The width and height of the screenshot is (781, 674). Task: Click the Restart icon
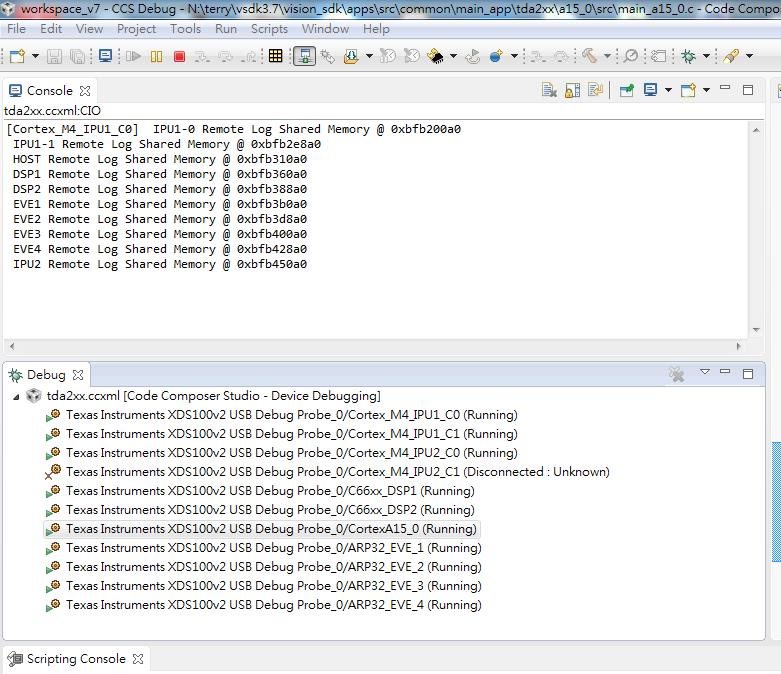pos(472,56)
